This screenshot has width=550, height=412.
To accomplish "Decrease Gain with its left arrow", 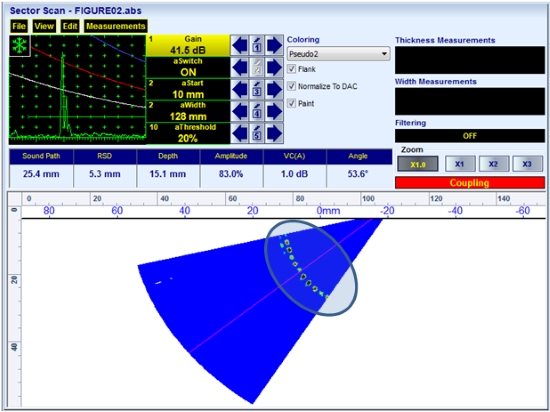I will [x=240, y=45].
